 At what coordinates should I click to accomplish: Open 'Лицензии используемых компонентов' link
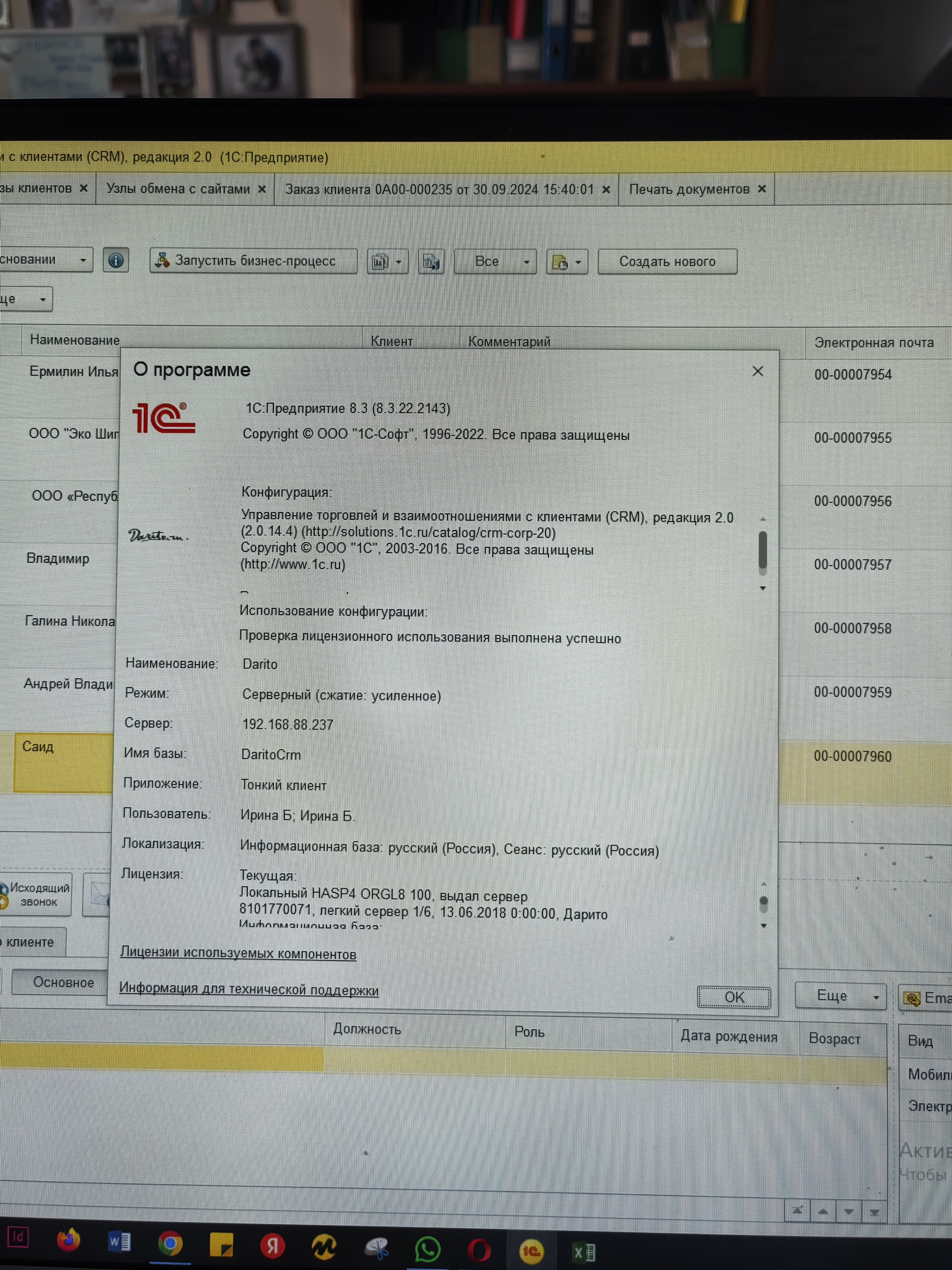[x=238, y=954]
